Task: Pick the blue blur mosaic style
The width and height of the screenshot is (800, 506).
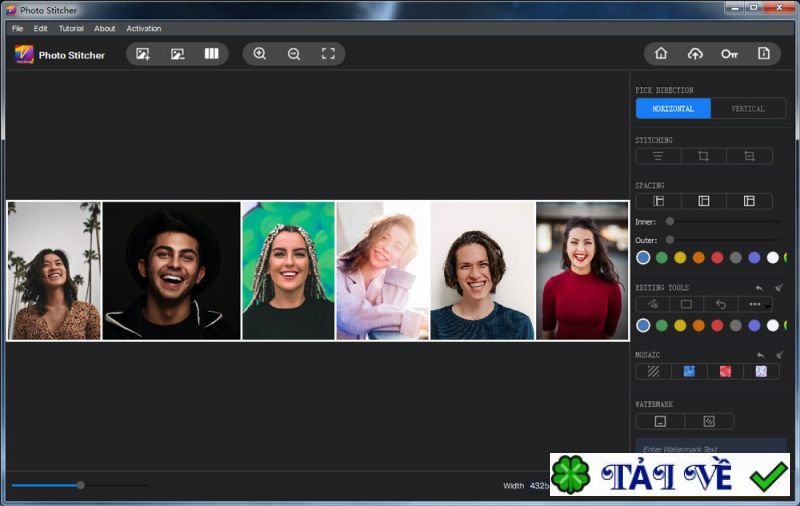Action: [689, 371]
